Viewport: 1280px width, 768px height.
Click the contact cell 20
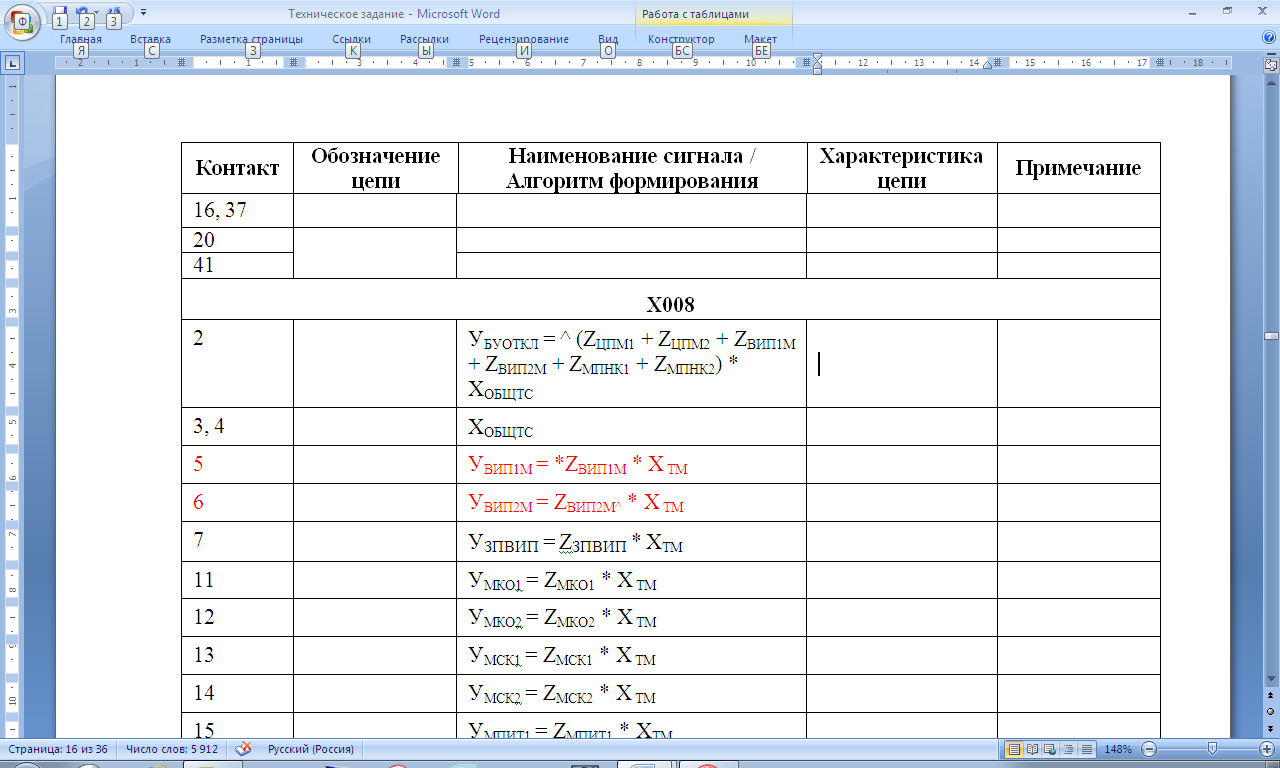[x=236, y=240]
